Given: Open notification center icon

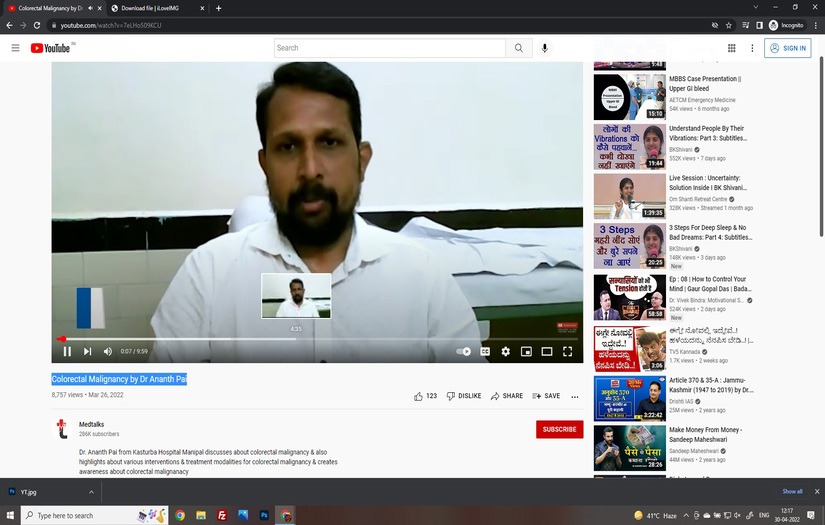Looking at the screenshot, I should pyautogui.click(x=811, y=515).
